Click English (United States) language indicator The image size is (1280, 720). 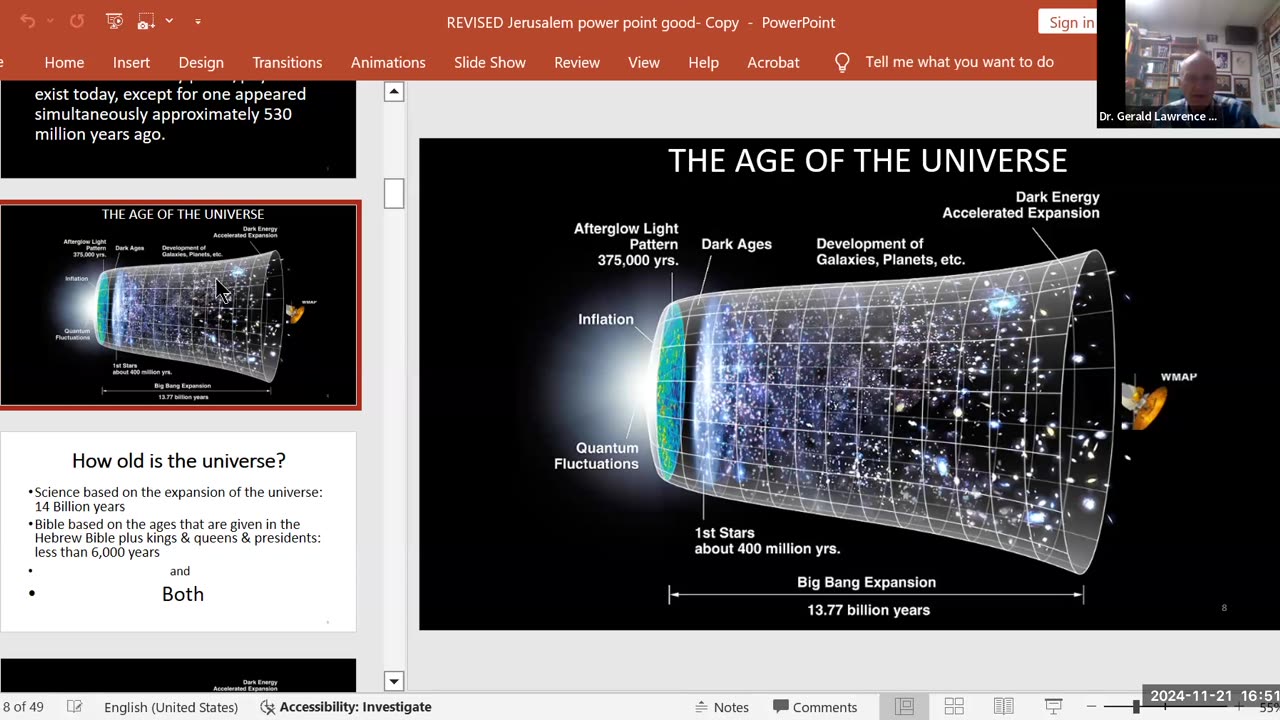pyautogui.click(x=171, y=707)
